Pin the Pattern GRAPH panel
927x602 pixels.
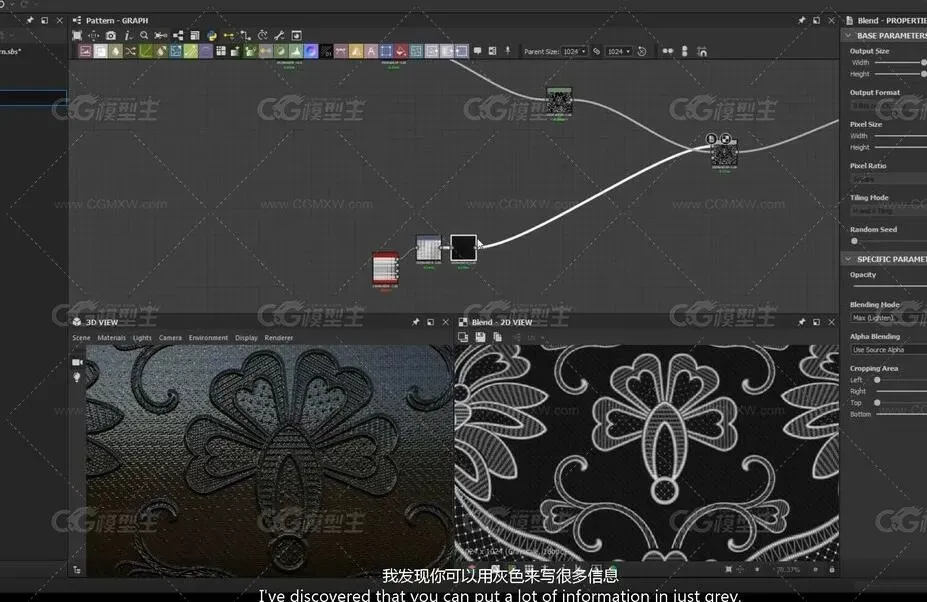click(x=802, y=20)
